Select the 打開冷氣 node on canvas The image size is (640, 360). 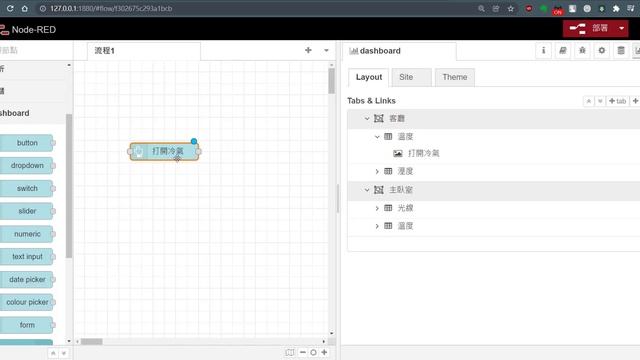coord(164,151)
